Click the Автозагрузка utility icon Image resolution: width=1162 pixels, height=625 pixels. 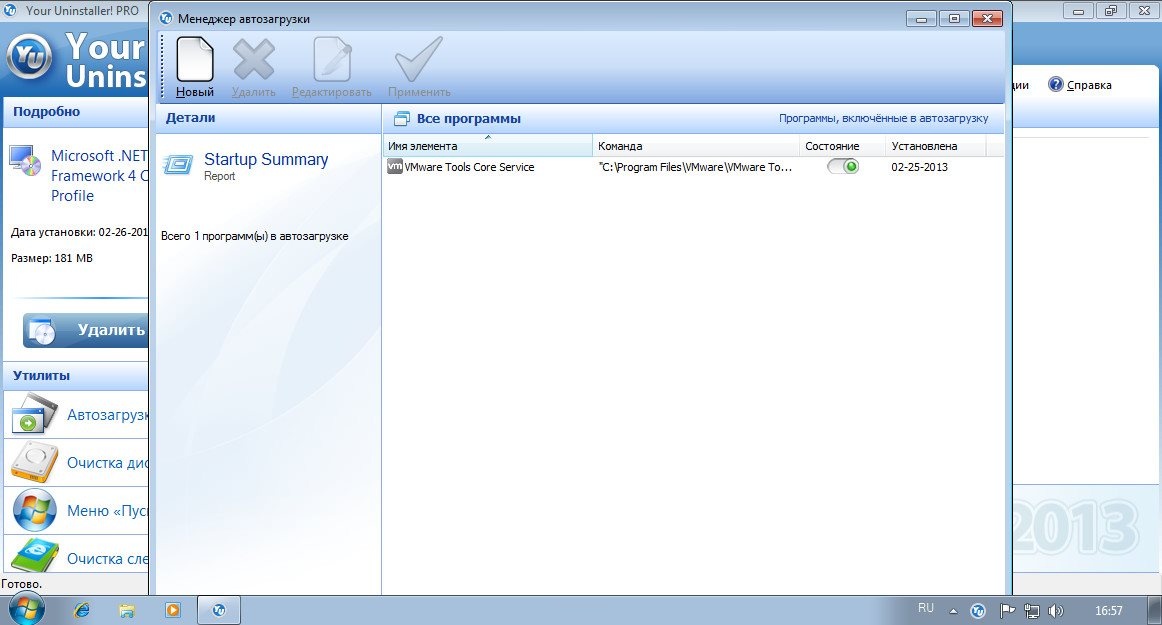click(34, 414)
